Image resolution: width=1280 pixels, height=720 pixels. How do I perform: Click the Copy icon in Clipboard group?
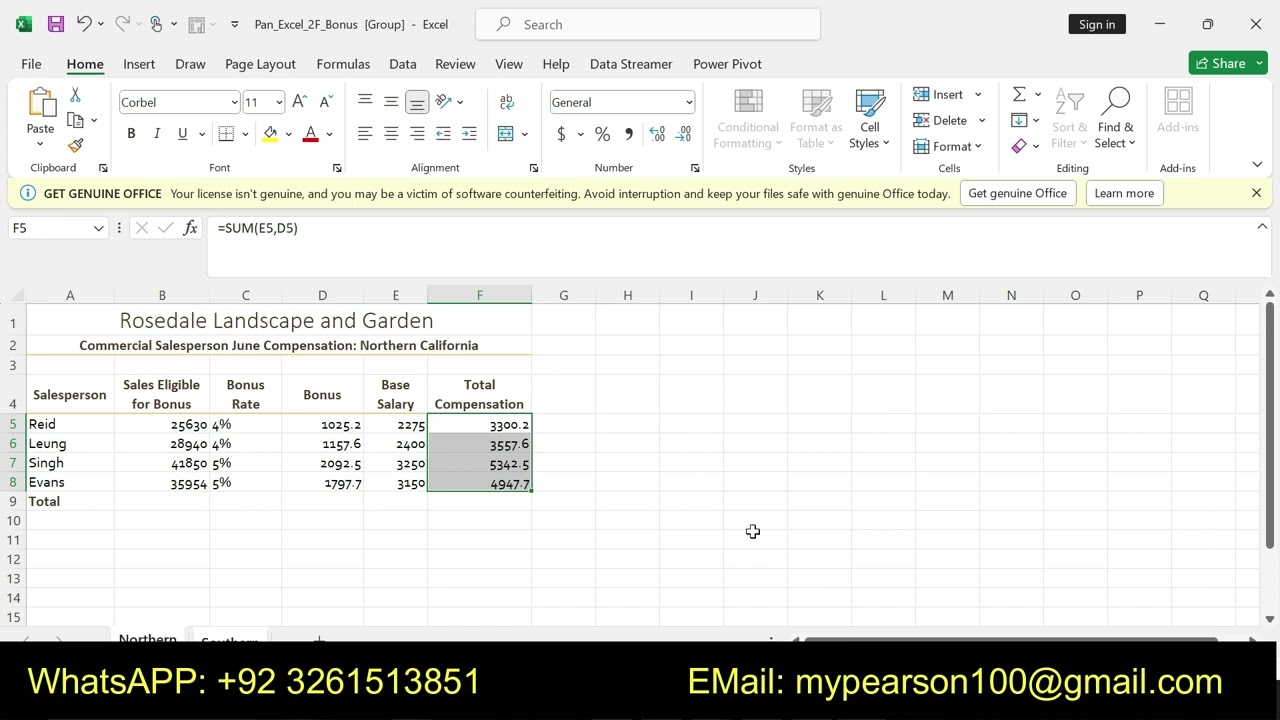[75, 120]
